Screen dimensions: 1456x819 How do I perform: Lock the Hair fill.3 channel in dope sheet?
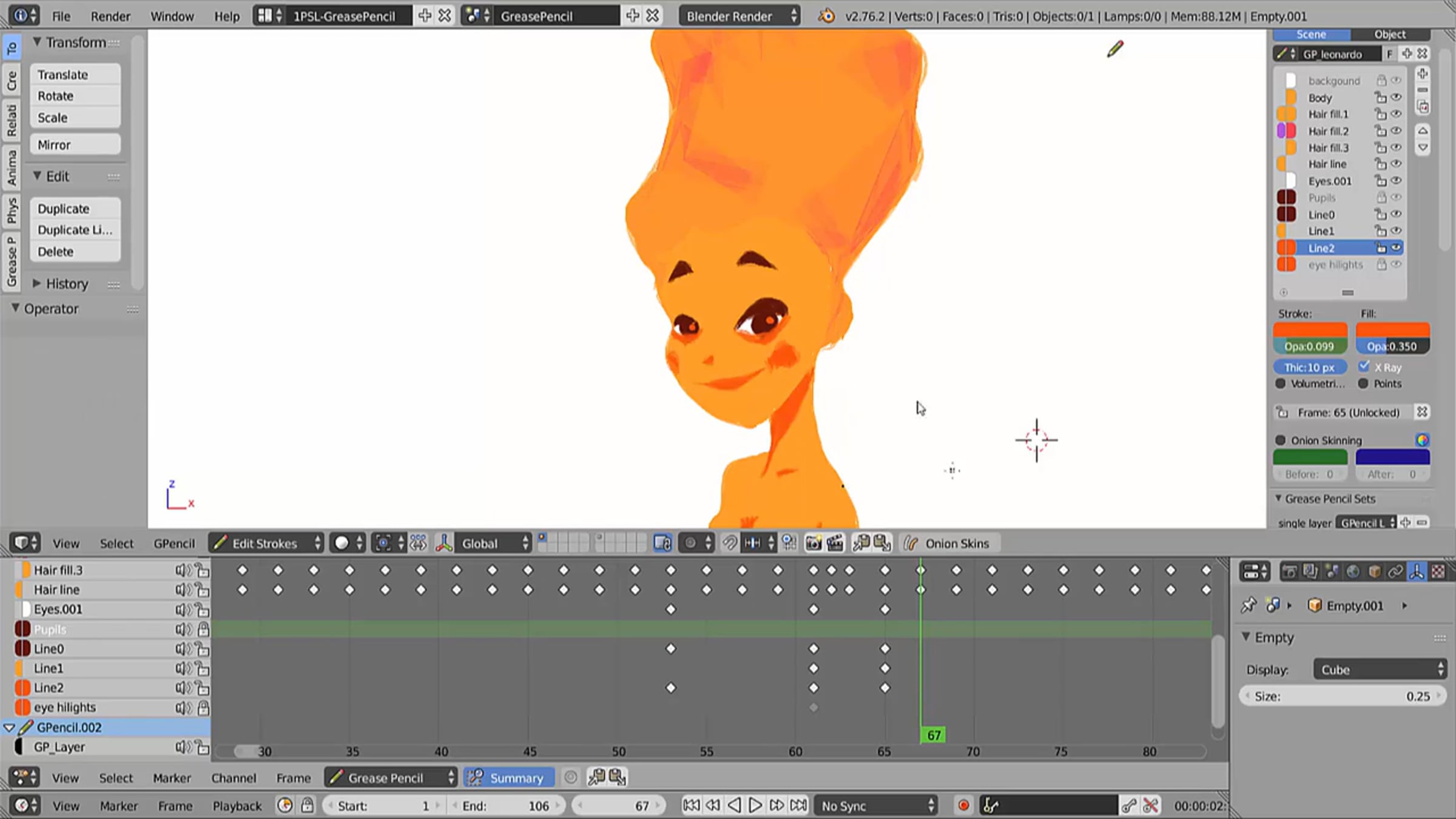[x=202, y=570]
